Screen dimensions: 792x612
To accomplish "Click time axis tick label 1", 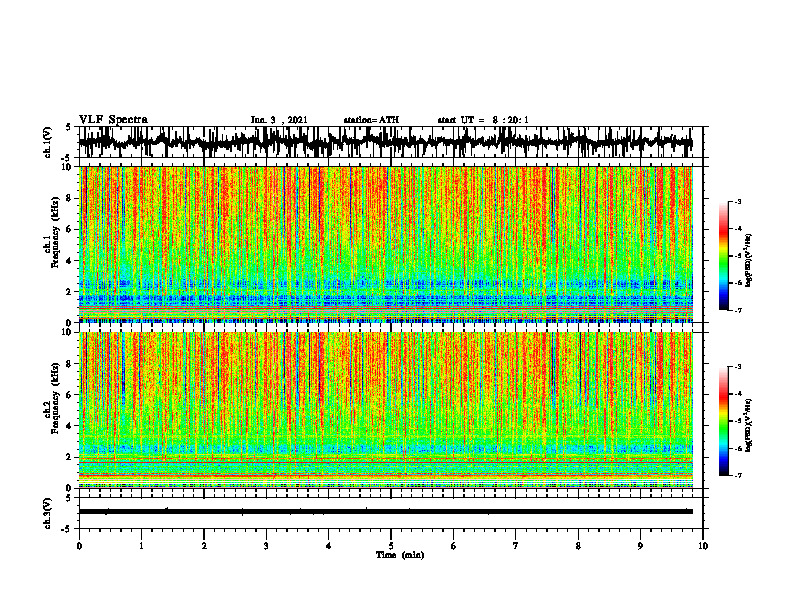I will tap(141, 546).
